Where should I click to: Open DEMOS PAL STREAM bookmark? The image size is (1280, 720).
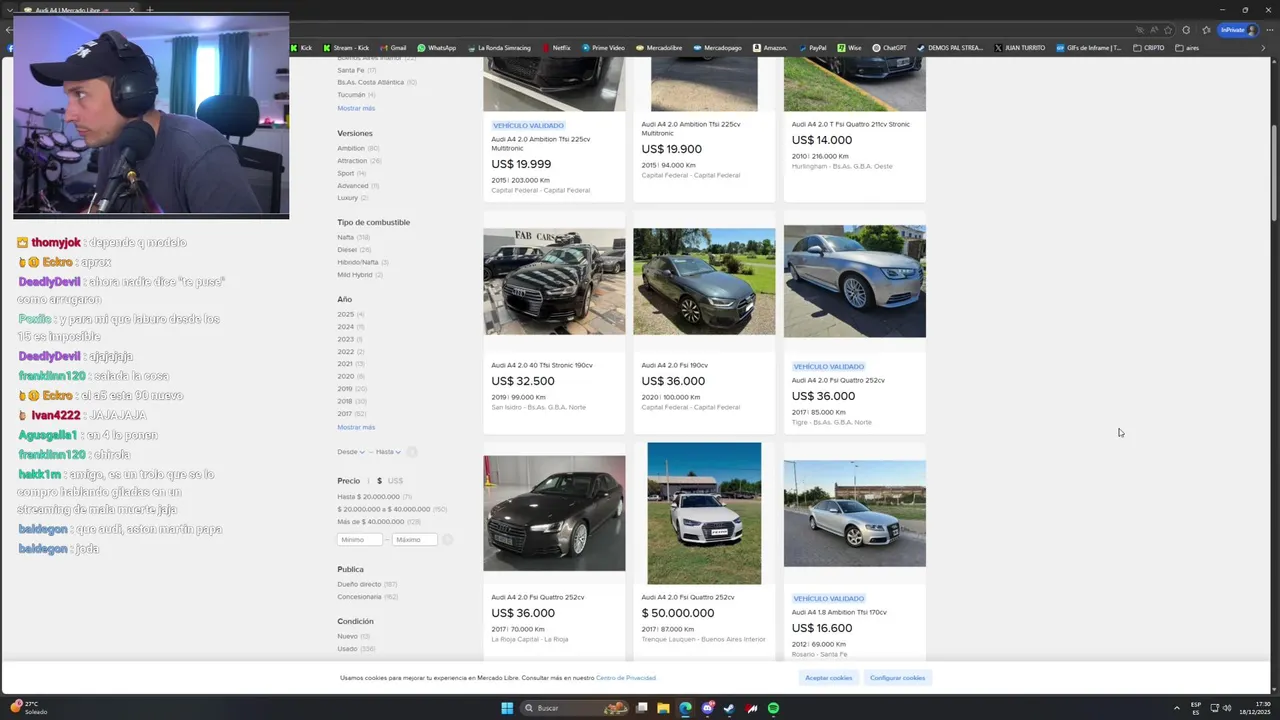[950, 48]
